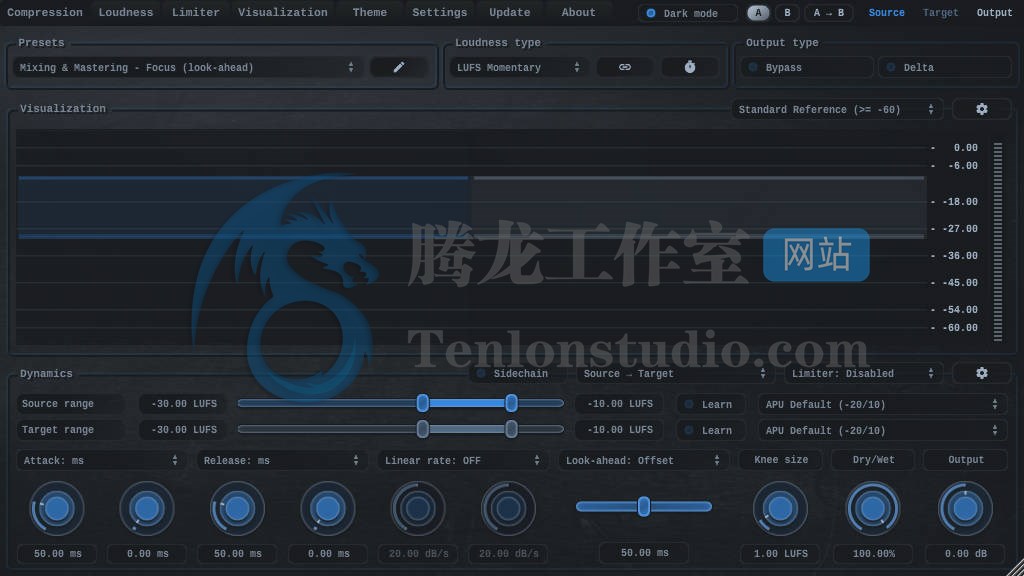Click the stopwatch icon in Loudness type
This screenshot has height=576, width=1024.
pos(690,67)
